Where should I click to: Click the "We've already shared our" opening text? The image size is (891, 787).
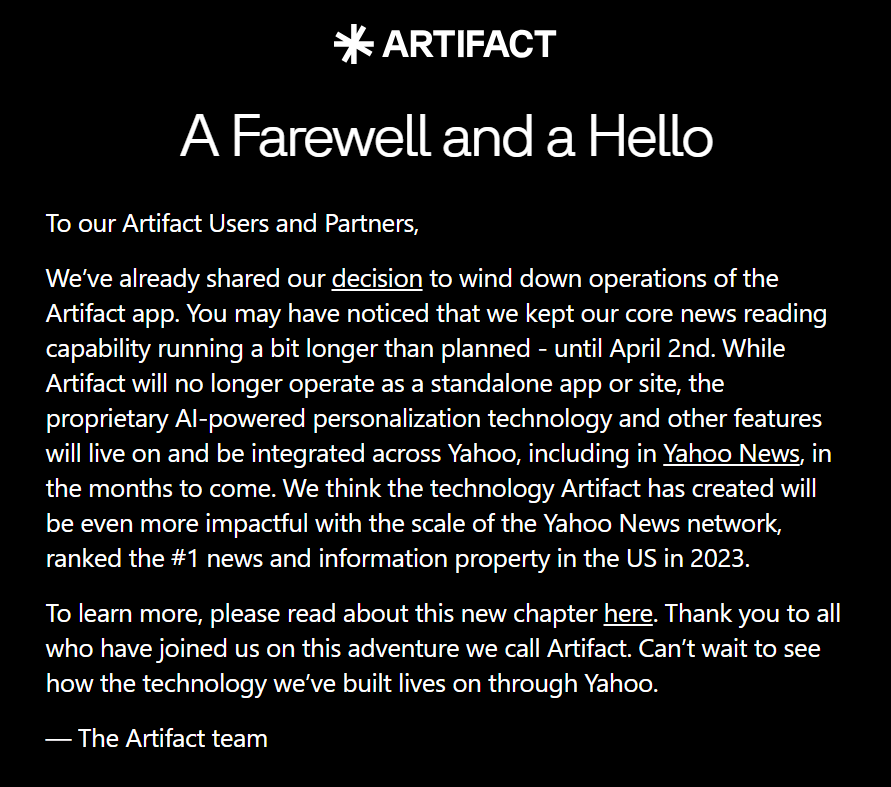185,278
